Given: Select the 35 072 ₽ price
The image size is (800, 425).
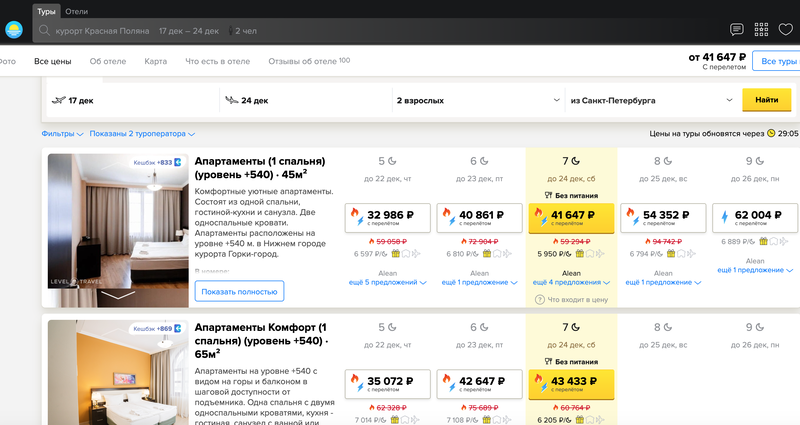Looking at the screenshot, I should click(x=388, y=384).
